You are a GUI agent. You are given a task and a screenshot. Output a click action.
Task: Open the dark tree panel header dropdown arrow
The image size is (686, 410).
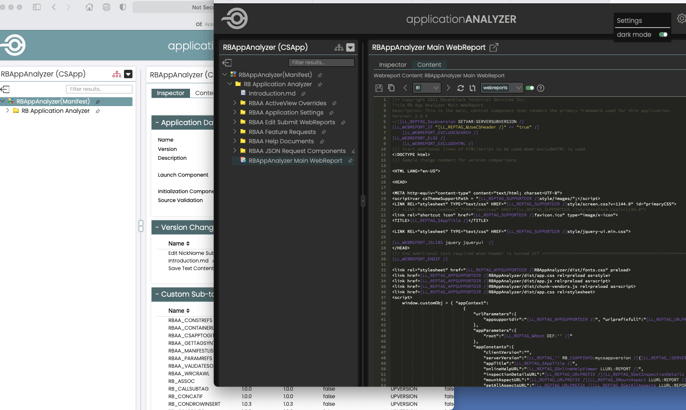click(x=350, y=47)
